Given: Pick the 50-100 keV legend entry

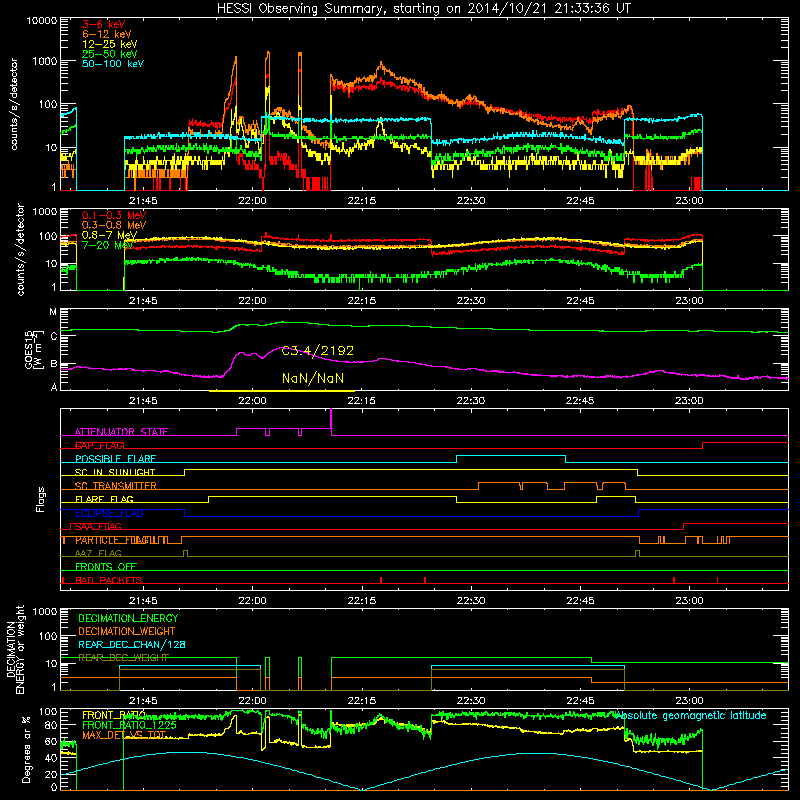Looking at the screenshot, I should 113,64.
